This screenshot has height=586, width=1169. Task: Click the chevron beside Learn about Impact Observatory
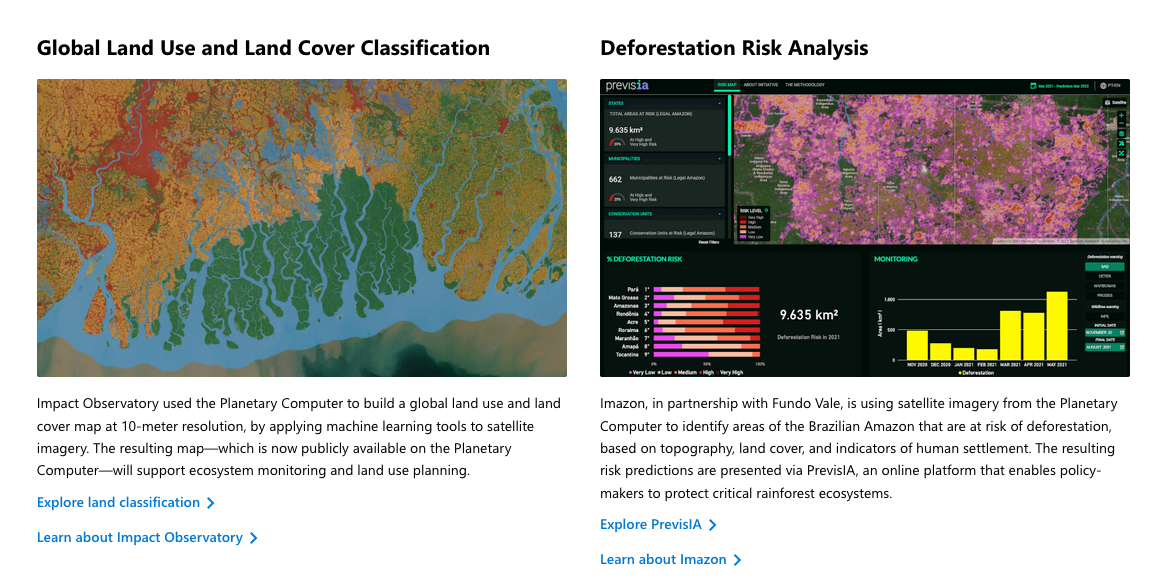(x=254, y=538)
